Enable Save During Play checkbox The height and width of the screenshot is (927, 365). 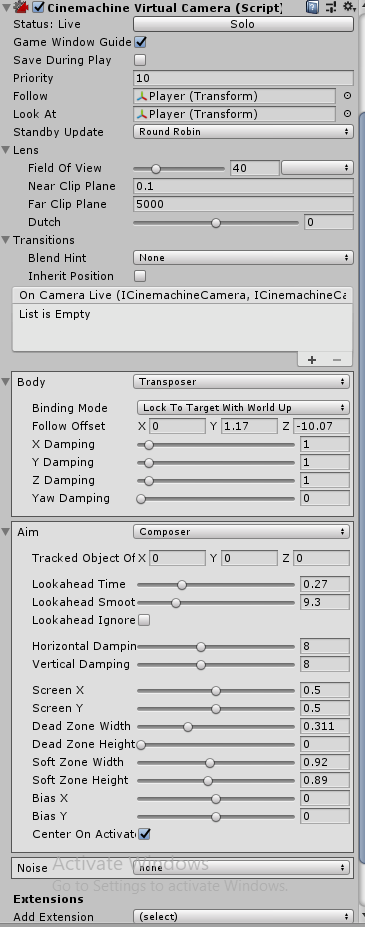coord(140,60)
